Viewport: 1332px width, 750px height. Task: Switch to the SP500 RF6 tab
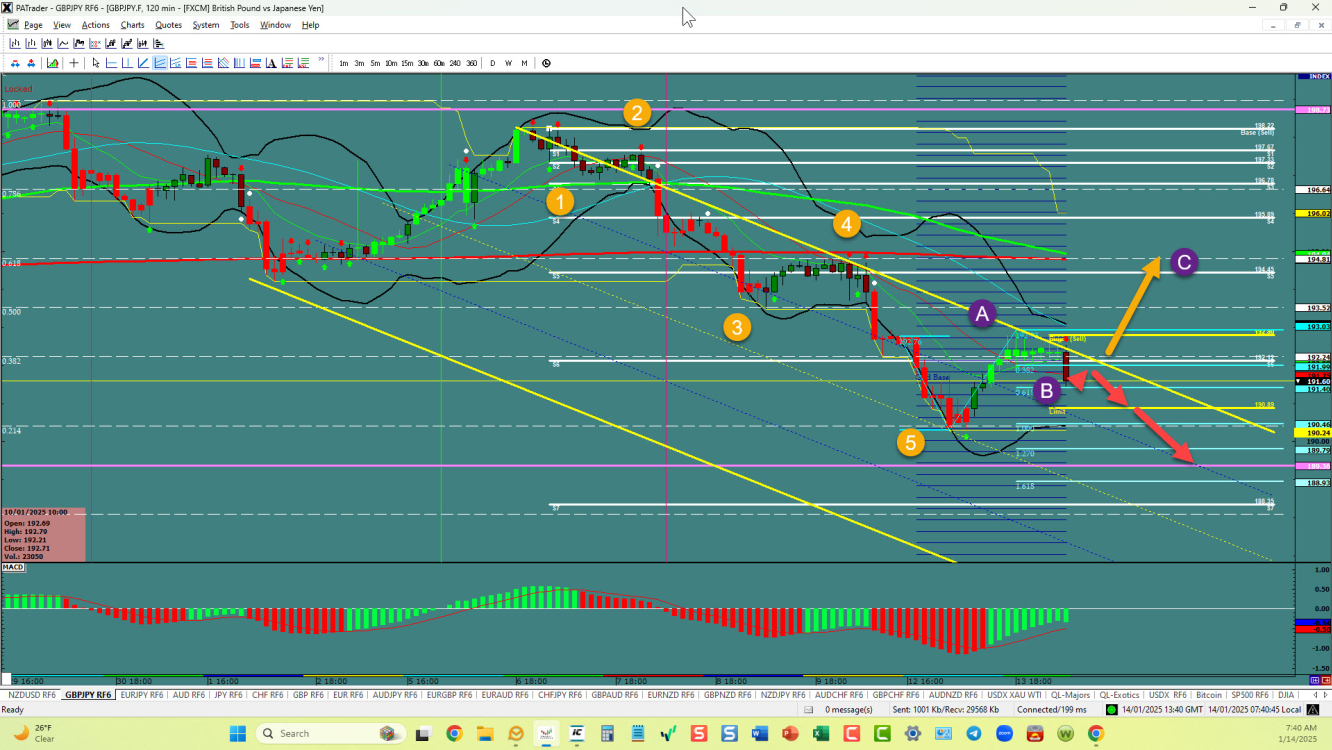(x=1249, y=694)
